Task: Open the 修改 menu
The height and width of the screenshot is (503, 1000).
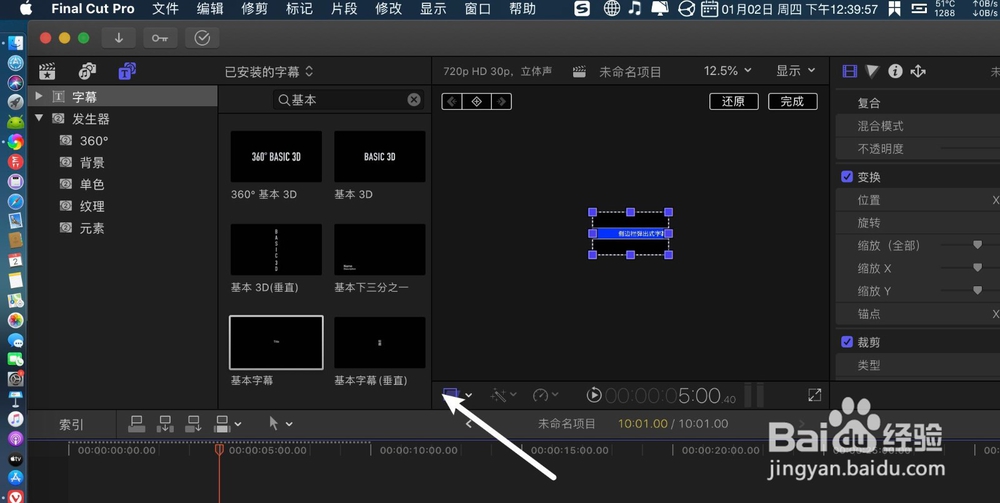Action: (389, 9)
